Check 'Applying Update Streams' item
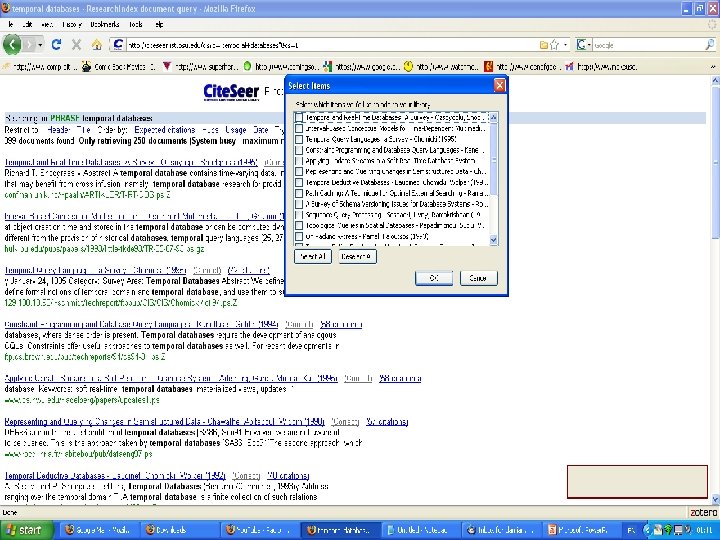The image size is (720, 540). pyautogui.click(x=299, y=161)
